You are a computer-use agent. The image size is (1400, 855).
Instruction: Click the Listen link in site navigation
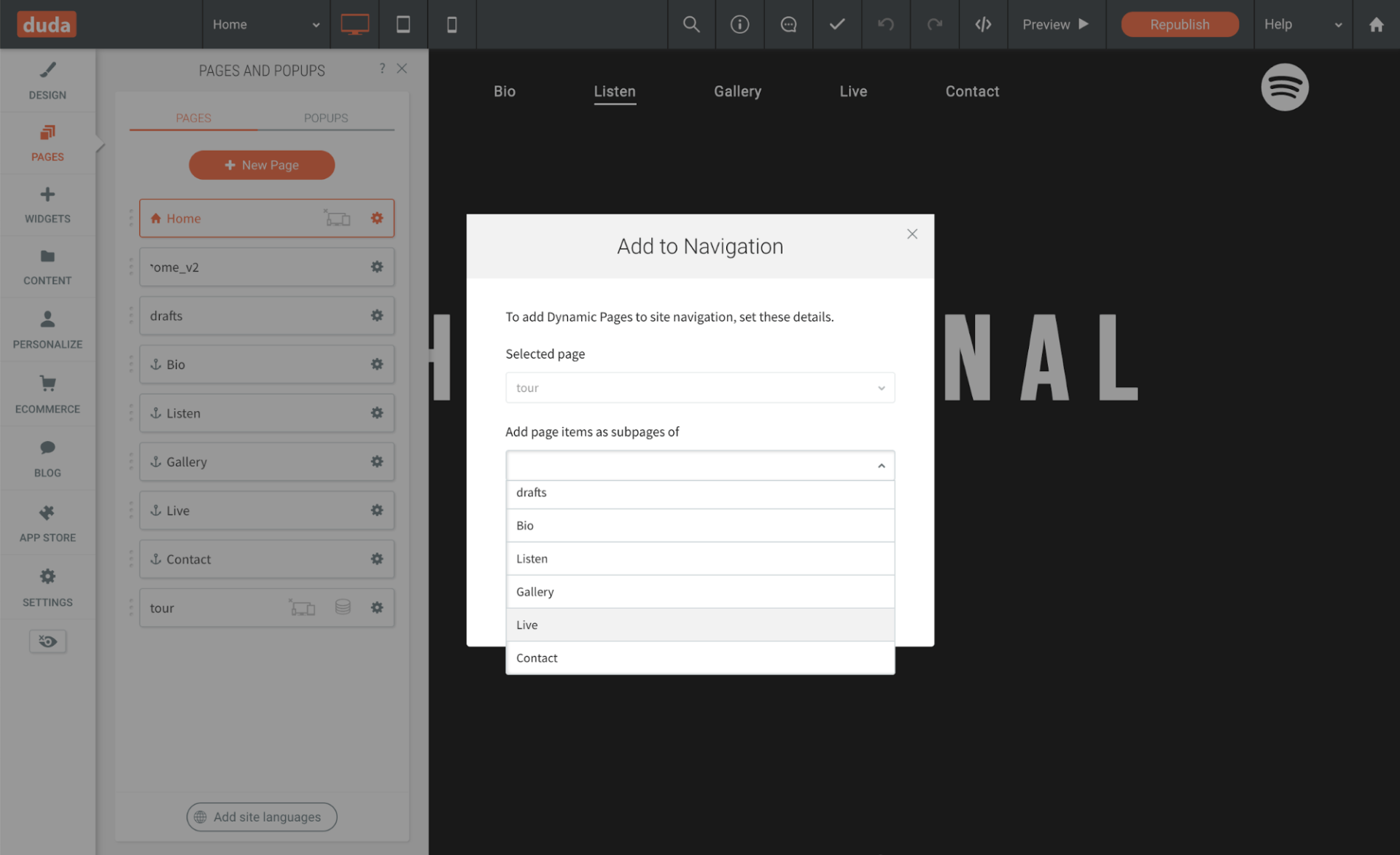[x=615, y=91]
